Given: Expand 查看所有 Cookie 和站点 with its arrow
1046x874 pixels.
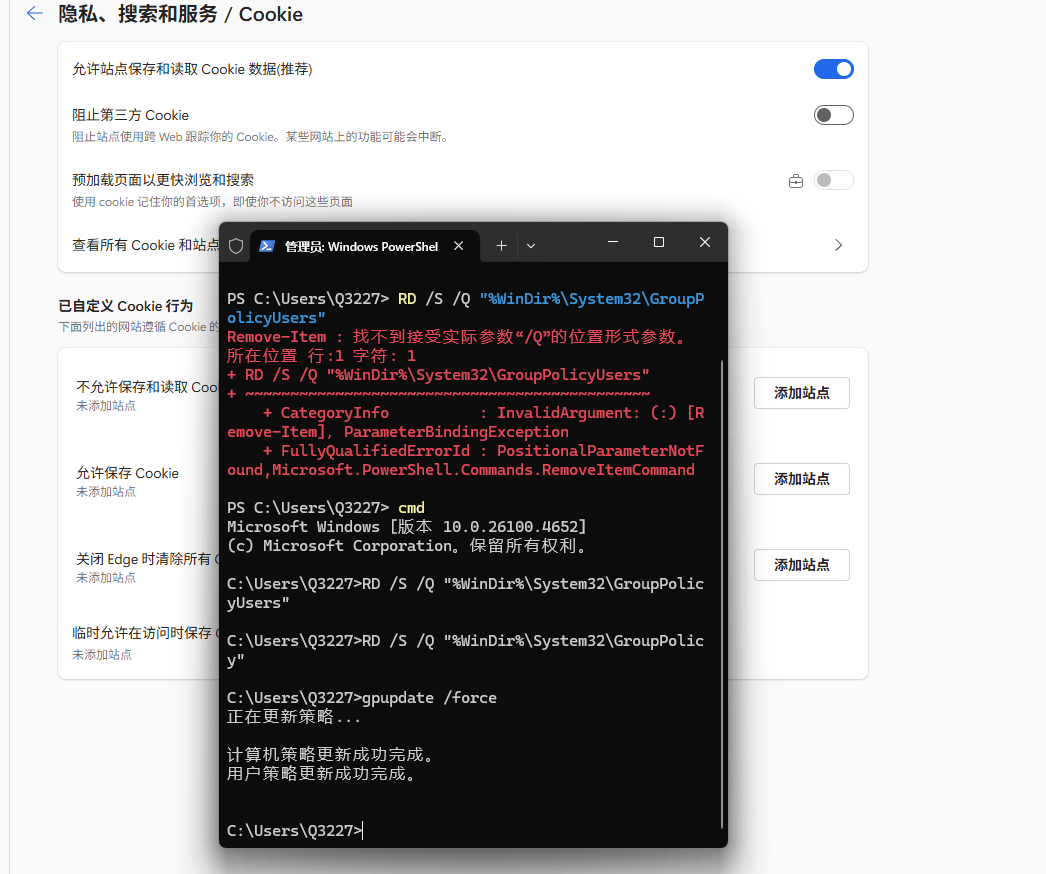Looking at the screenshot, I should [838, 245].
